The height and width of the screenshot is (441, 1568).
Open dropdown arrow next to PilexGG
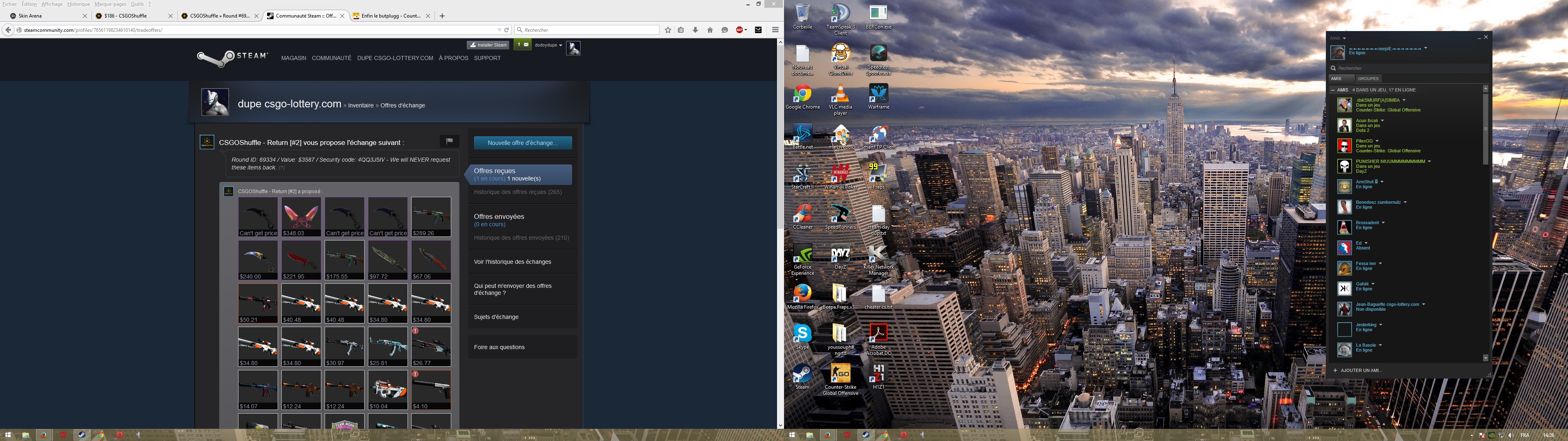point(1377,141)
